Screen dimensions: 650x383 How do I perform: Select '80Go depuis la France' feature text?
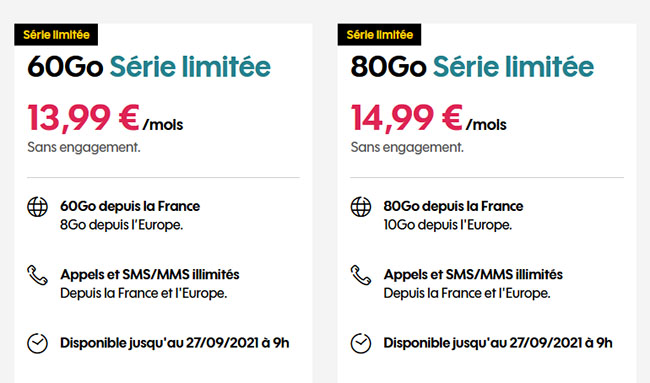point(454,206)
